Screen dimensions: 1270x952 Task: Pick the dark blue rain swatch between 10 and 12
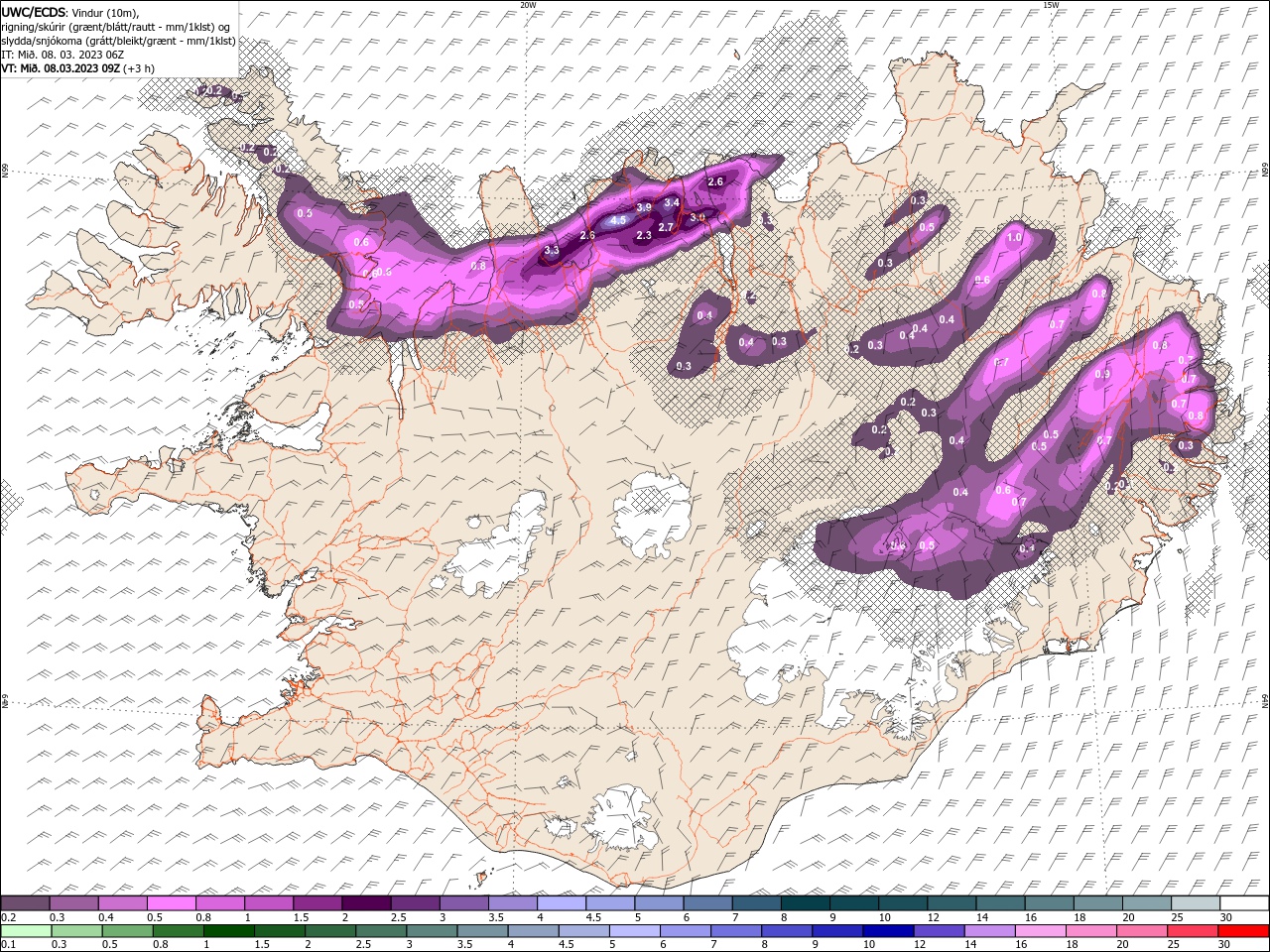point(887,931)
